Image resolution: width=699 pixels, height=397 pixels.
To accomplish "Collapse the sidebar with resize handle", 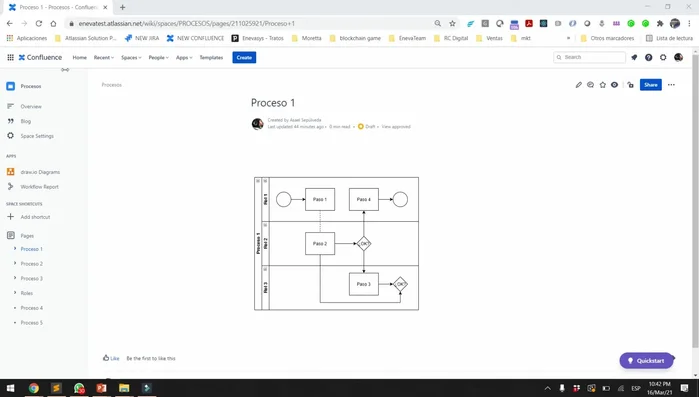I will click(65, 70).
